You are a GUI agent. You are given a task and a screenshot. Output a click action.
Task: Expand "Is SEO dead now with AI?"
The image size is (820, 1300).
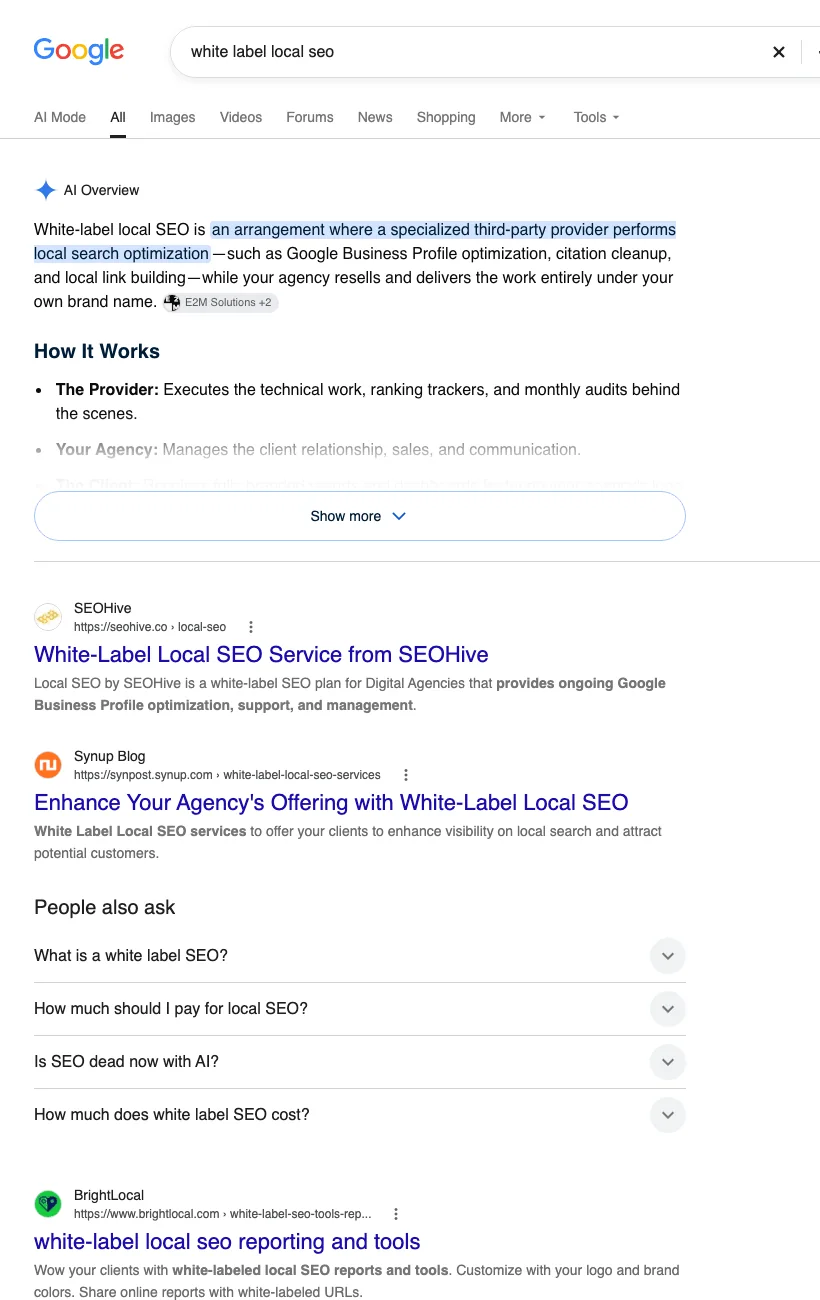(360, 1062)
